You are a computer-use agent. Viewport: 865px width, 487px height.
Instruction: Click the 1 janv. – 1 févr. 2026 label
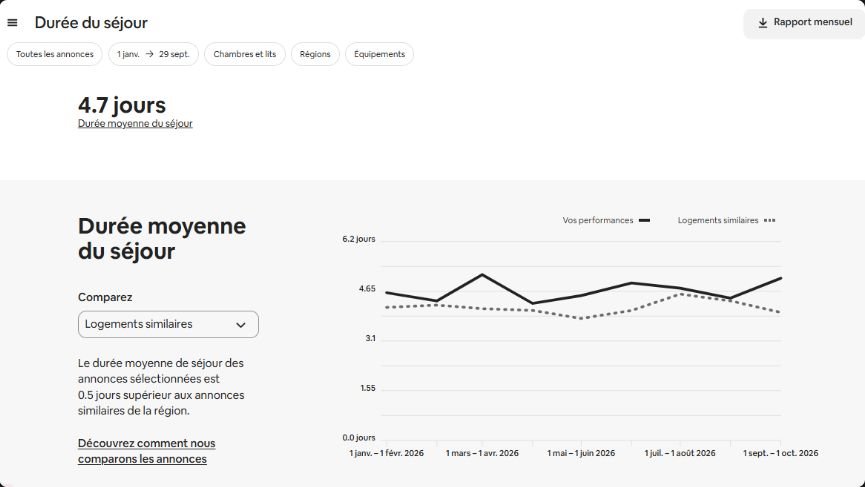click(386, 453)
